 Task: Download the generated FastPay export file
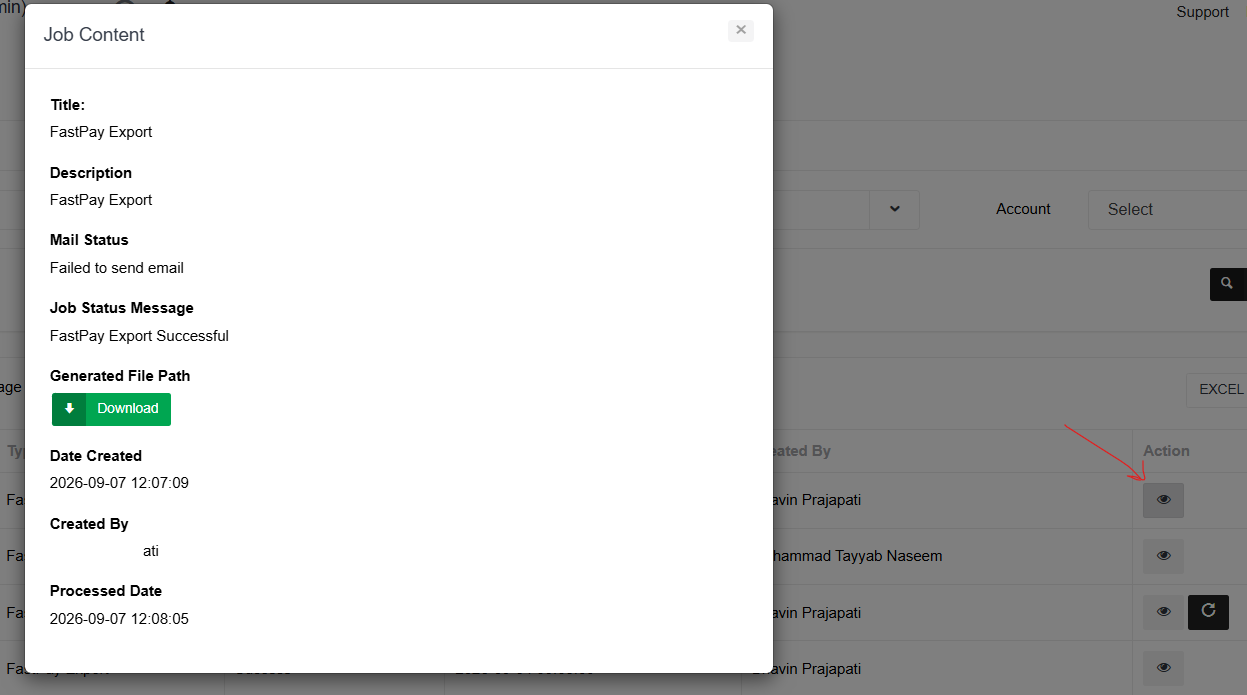pyautogui.click(x=111, y=409)
